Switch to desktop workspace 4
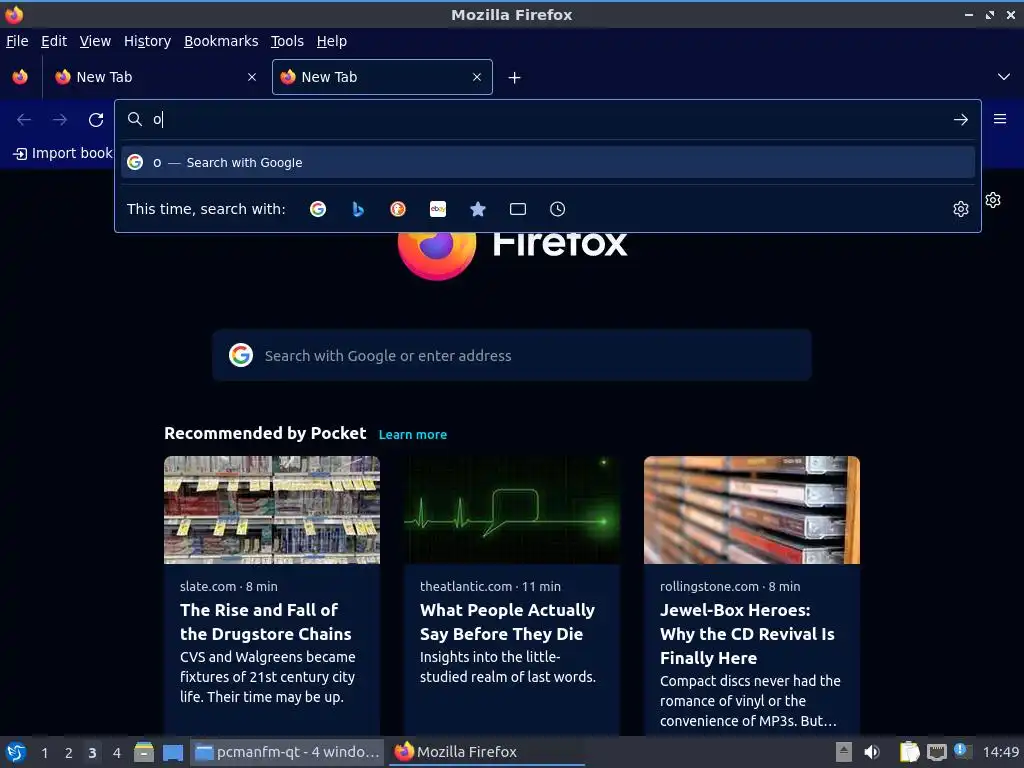 [117, 753]
